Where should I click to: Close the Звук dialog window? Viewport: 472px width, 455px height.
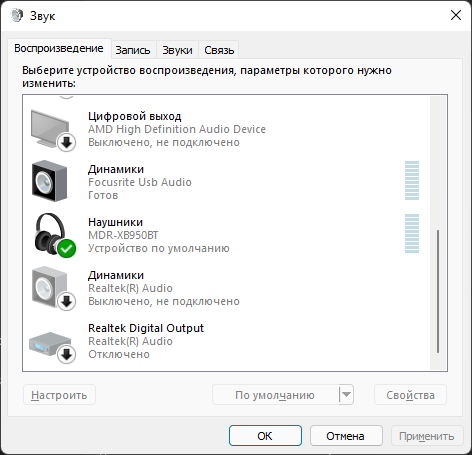[456, 15]
